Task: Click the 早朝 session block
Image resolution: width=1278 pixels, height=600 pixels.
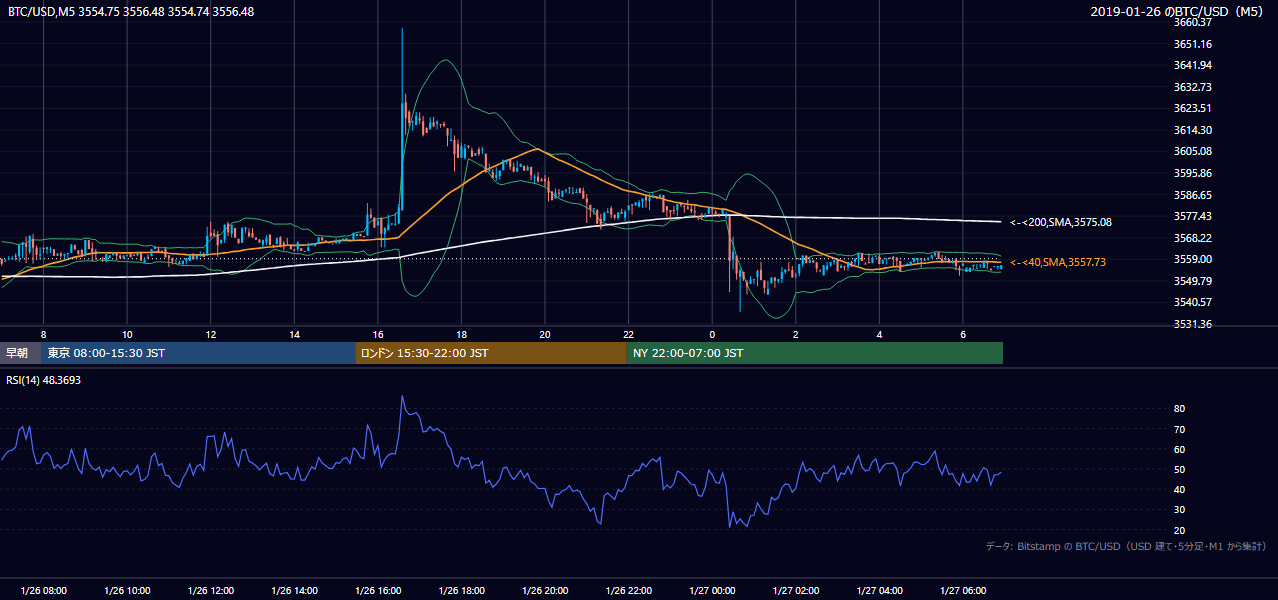Action: [x=20, y=353]
